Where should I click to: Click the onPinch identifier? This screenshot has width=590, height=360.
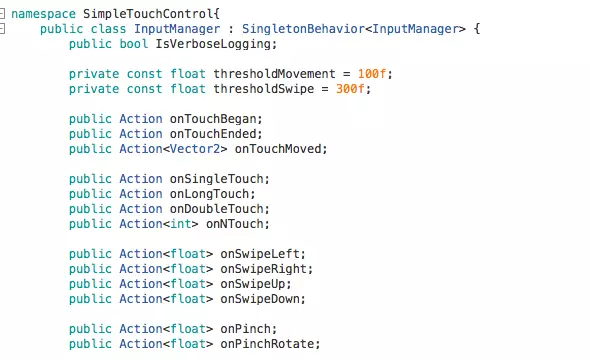[x=246, y=329]
